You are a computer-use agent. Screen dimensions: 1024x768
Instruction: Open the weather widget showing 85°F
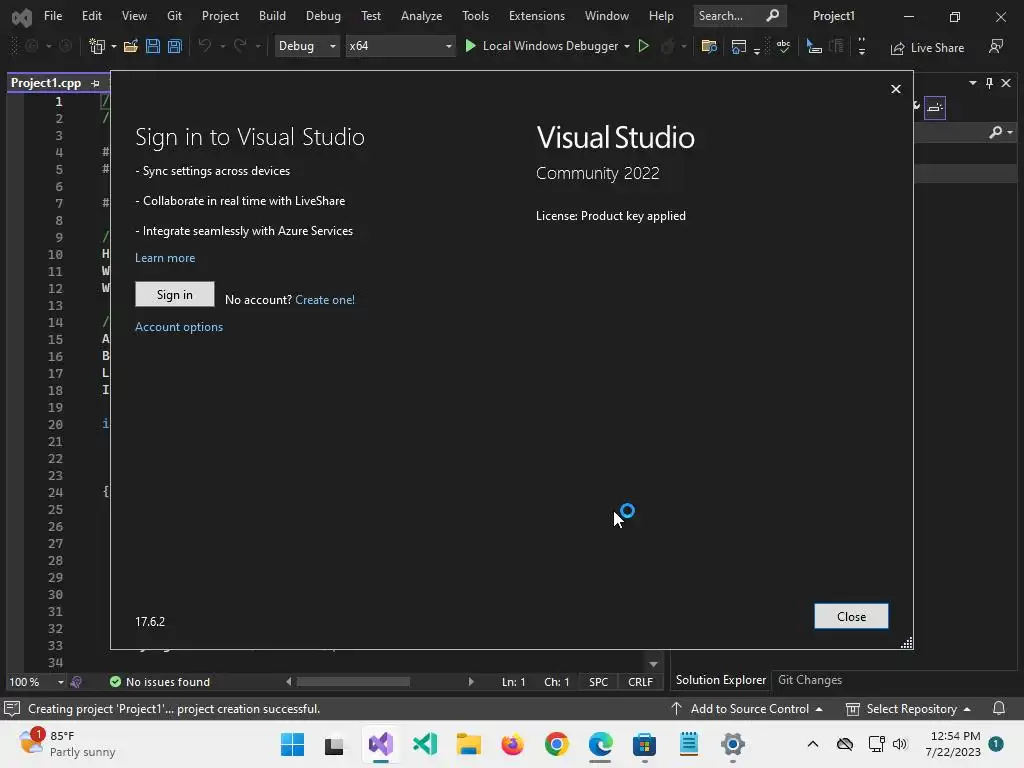[67, 744]
